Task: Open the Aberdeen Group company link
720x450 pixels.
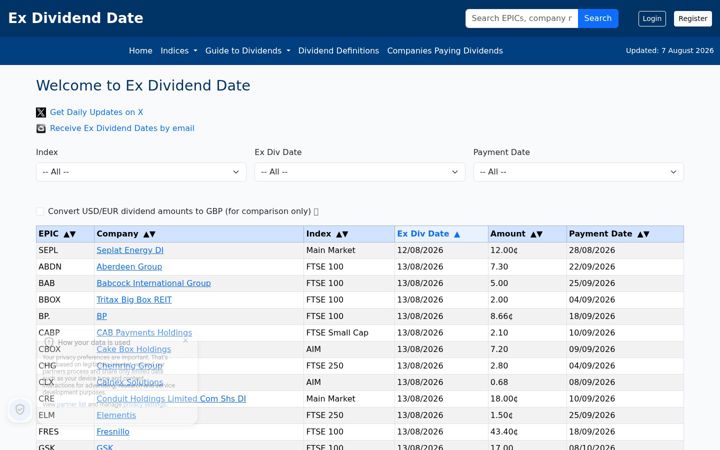Action: 129,267
